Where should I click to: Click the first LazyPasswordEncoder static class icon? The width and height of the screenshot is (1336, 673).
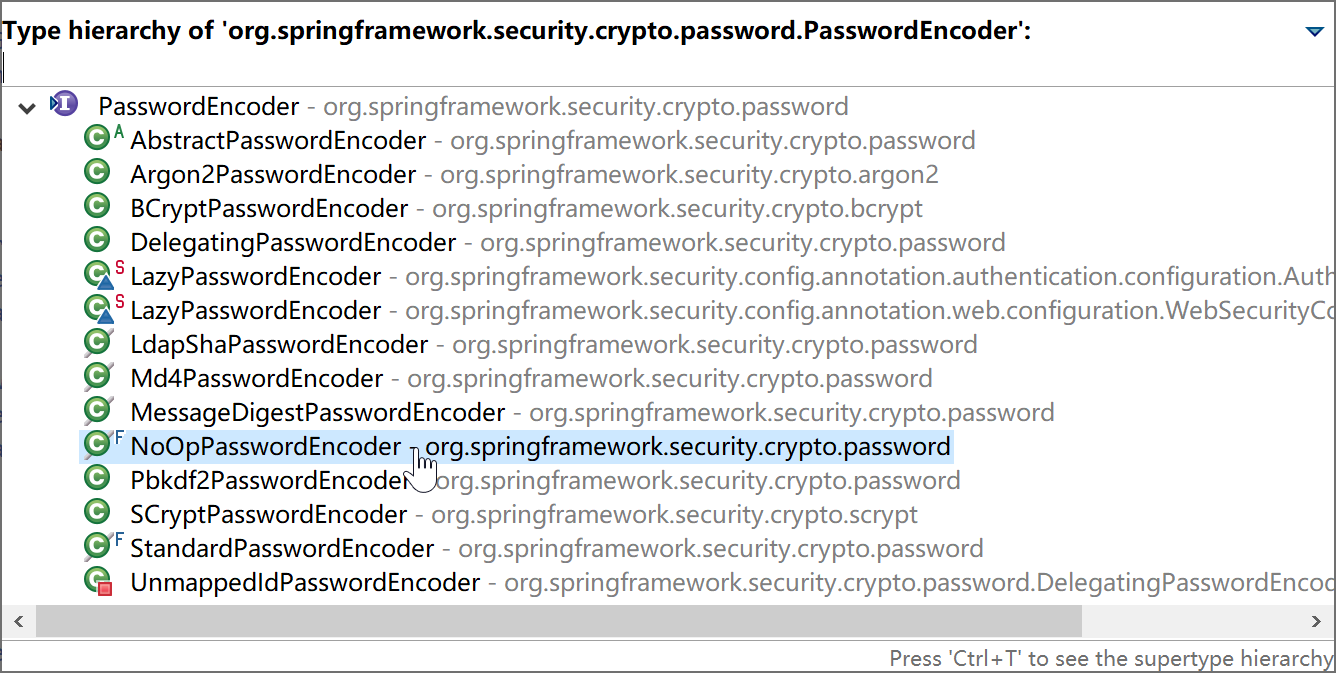click(97, 276)
